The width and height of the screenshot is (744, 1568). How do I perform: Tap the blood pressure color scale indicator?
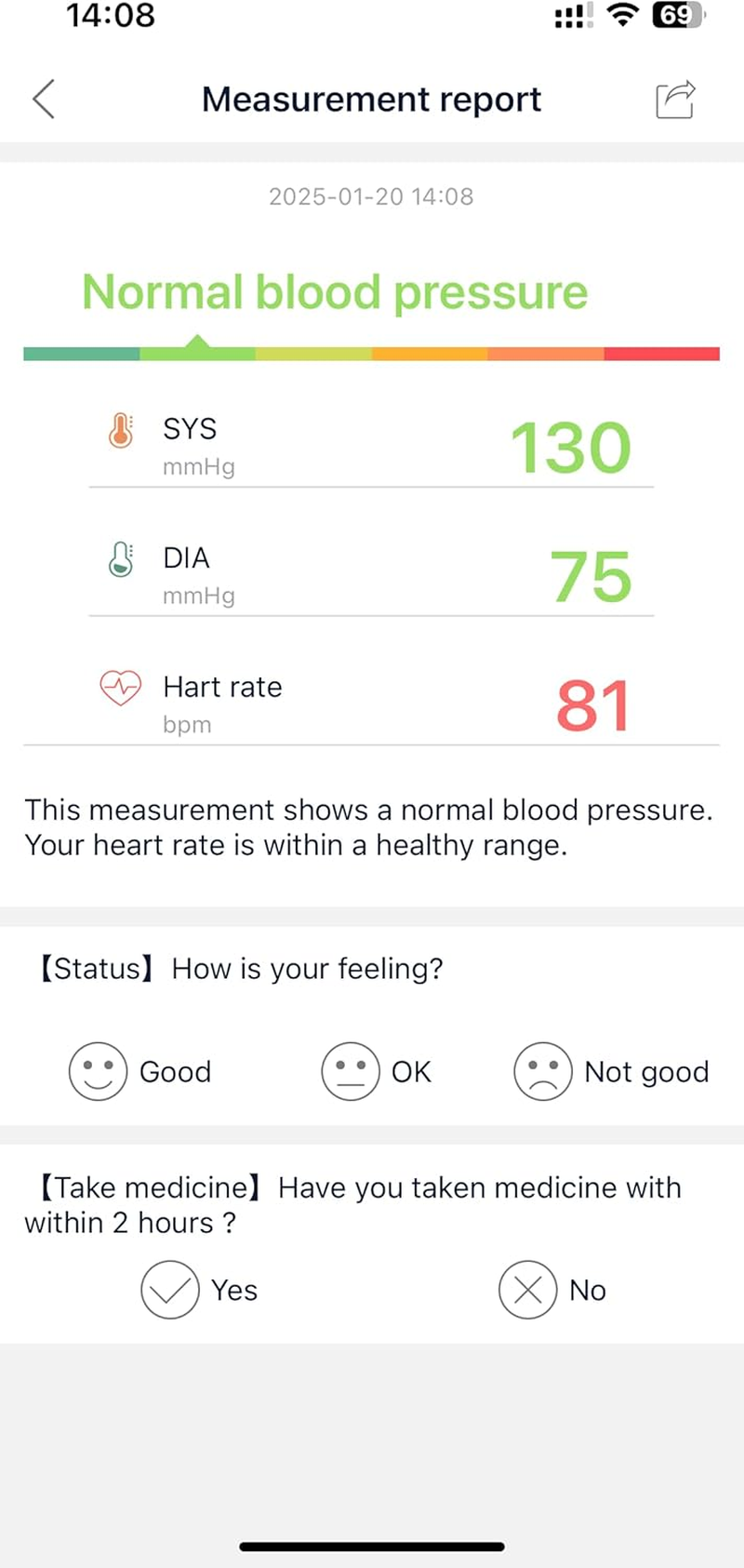coord(371,353)
